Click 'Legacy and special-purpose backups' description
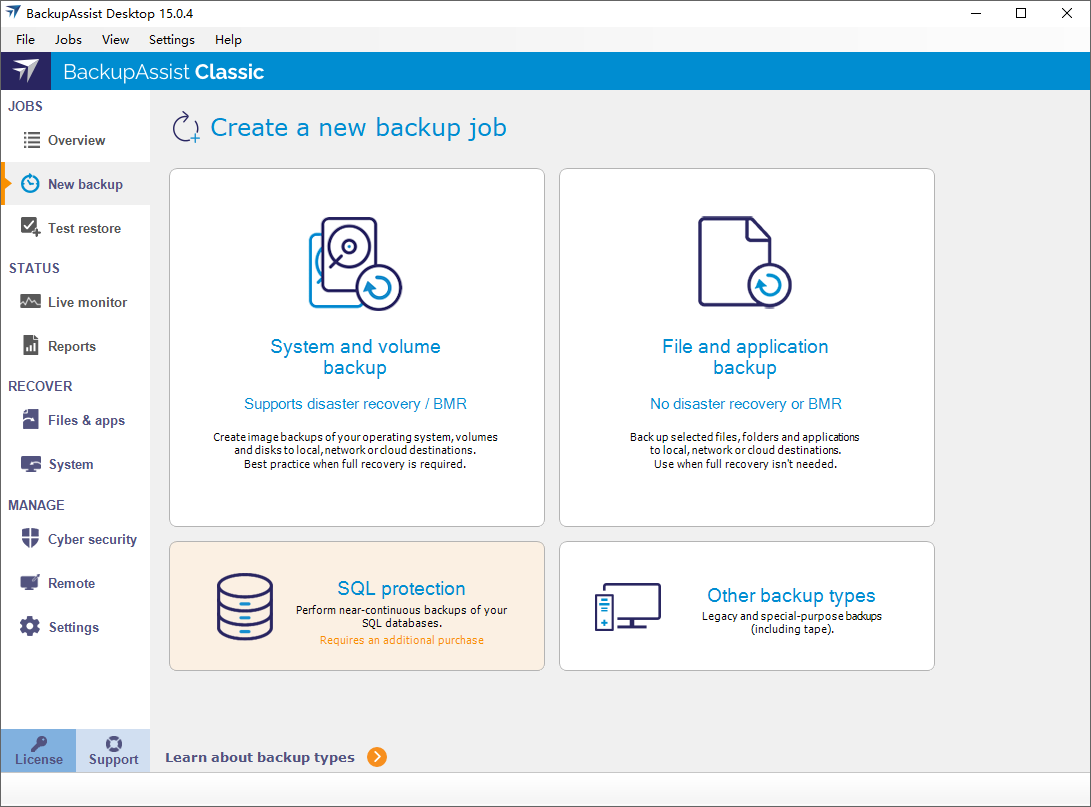 pyautogui.click(x=792, y=623)
